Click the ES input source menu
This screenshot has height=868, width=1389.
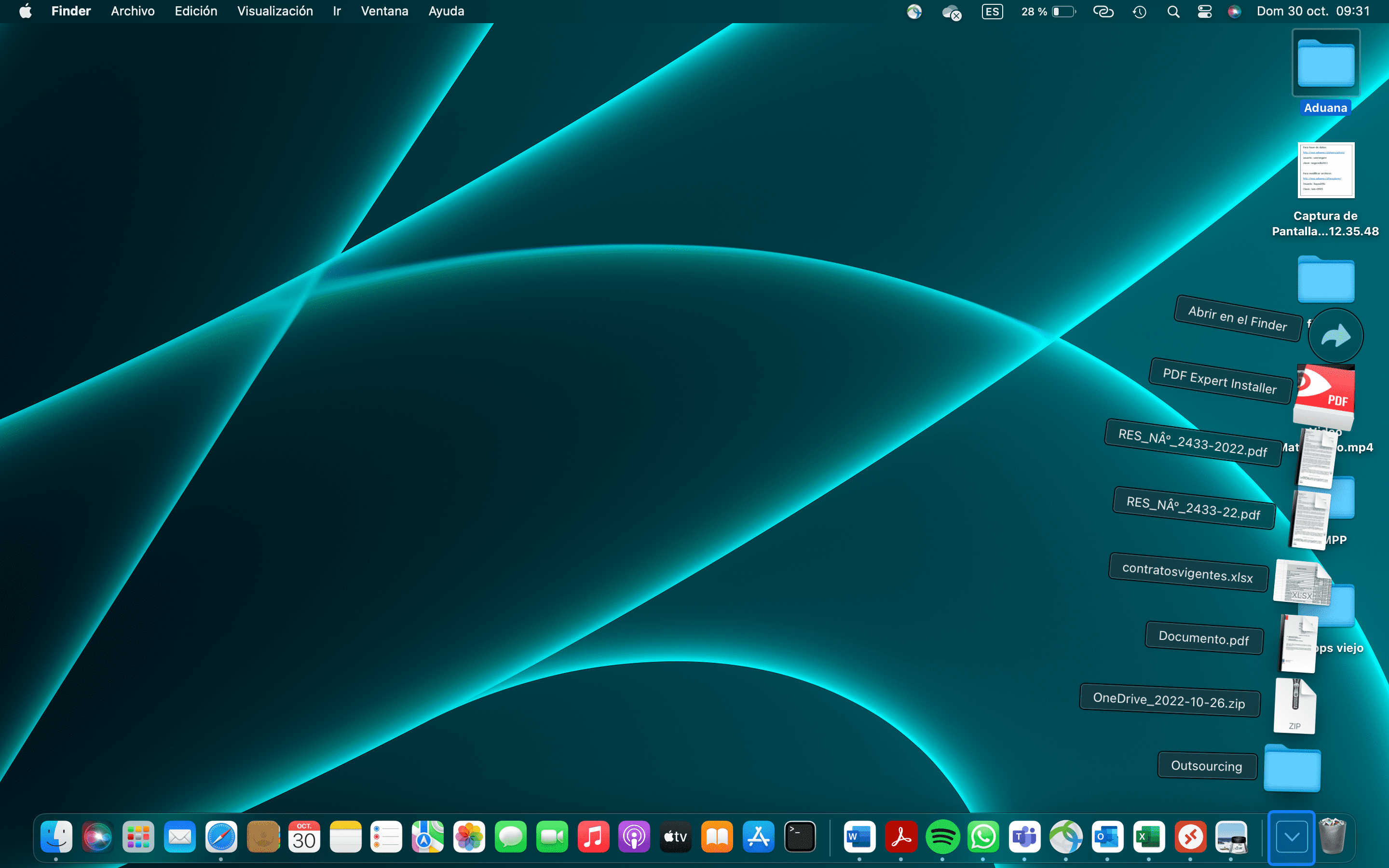(x=992, y=12)
